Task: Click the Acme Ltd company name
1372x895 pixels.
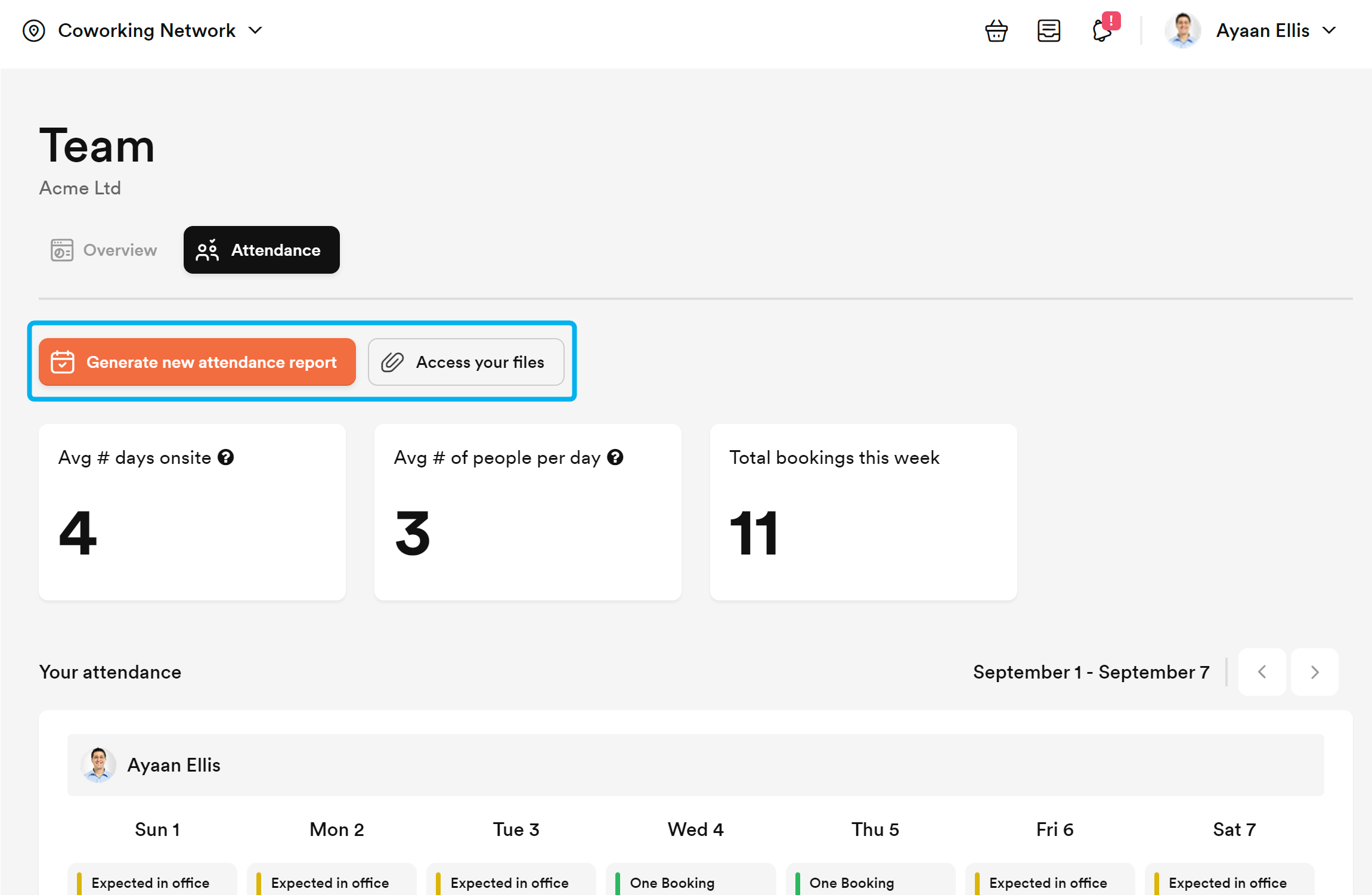Action: pyautogui.click(x=80, y=188)
